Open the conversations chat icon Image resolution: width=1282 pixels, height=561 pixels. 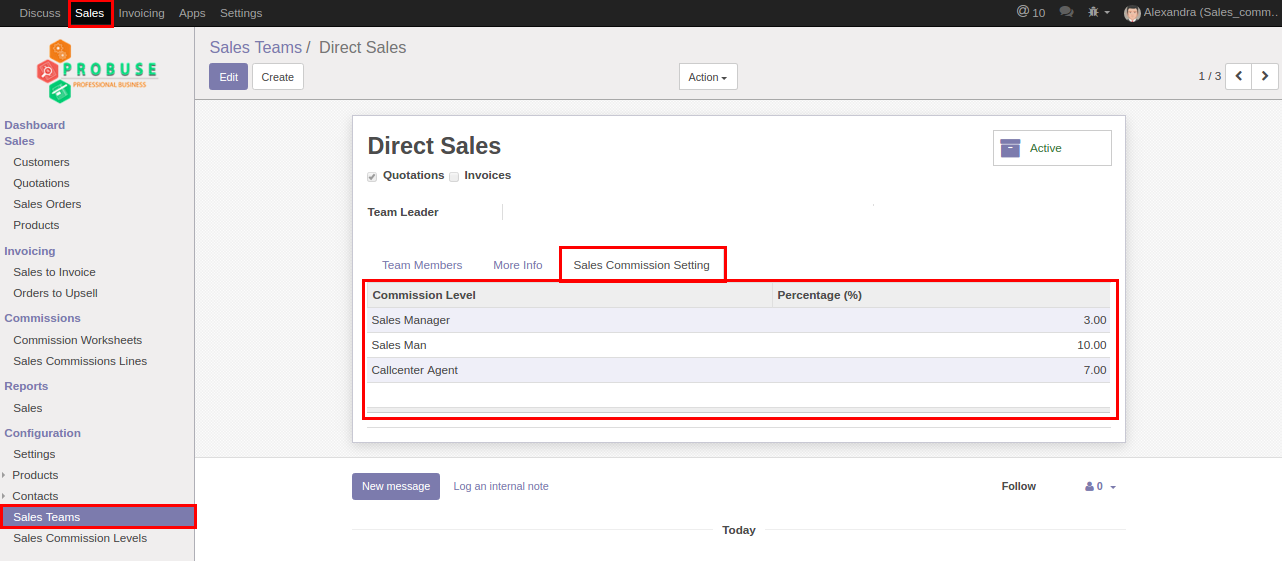coord(1066,13)
